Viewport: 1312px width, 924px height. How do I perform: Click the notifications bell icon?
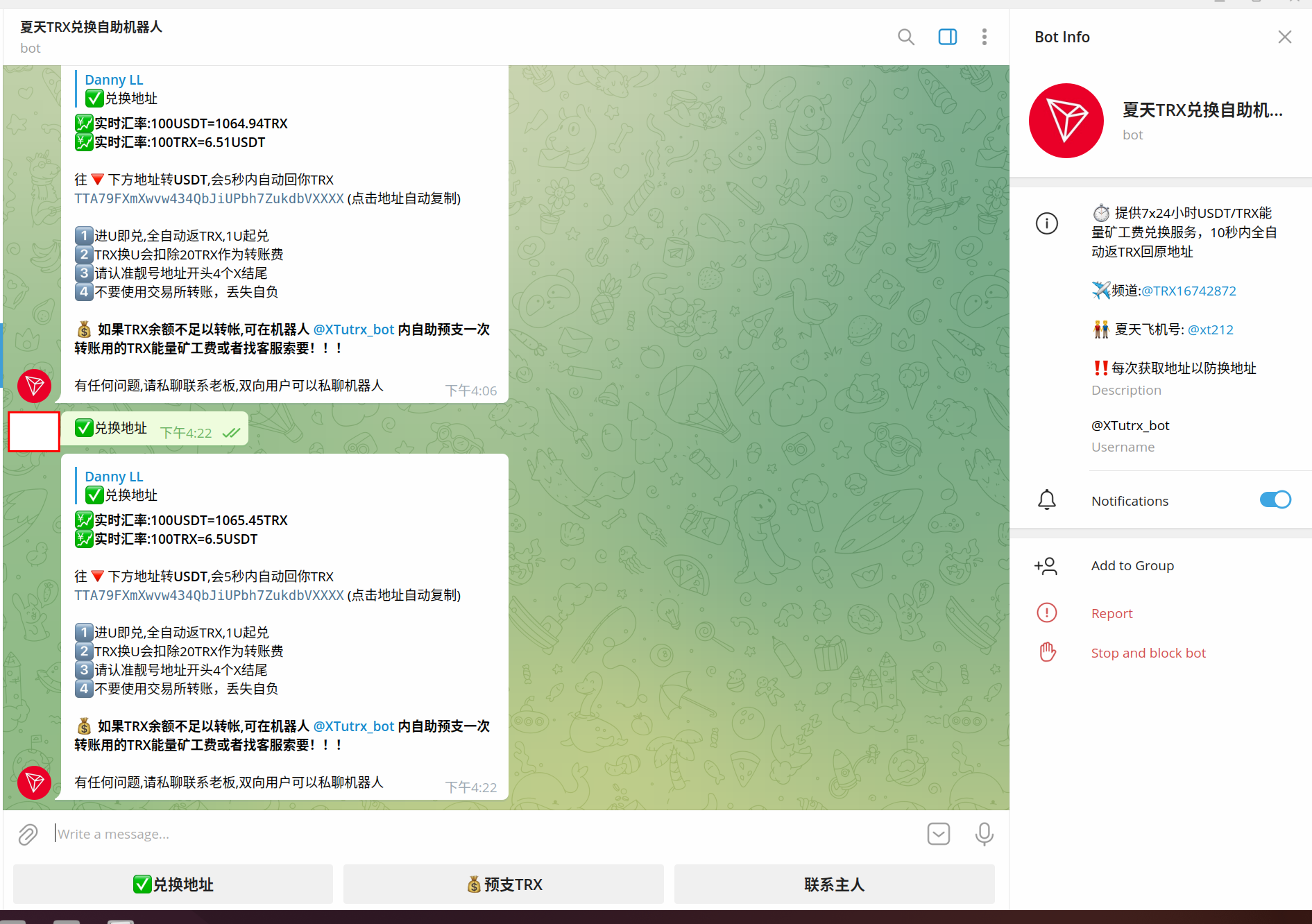[x=1046, y=500]
